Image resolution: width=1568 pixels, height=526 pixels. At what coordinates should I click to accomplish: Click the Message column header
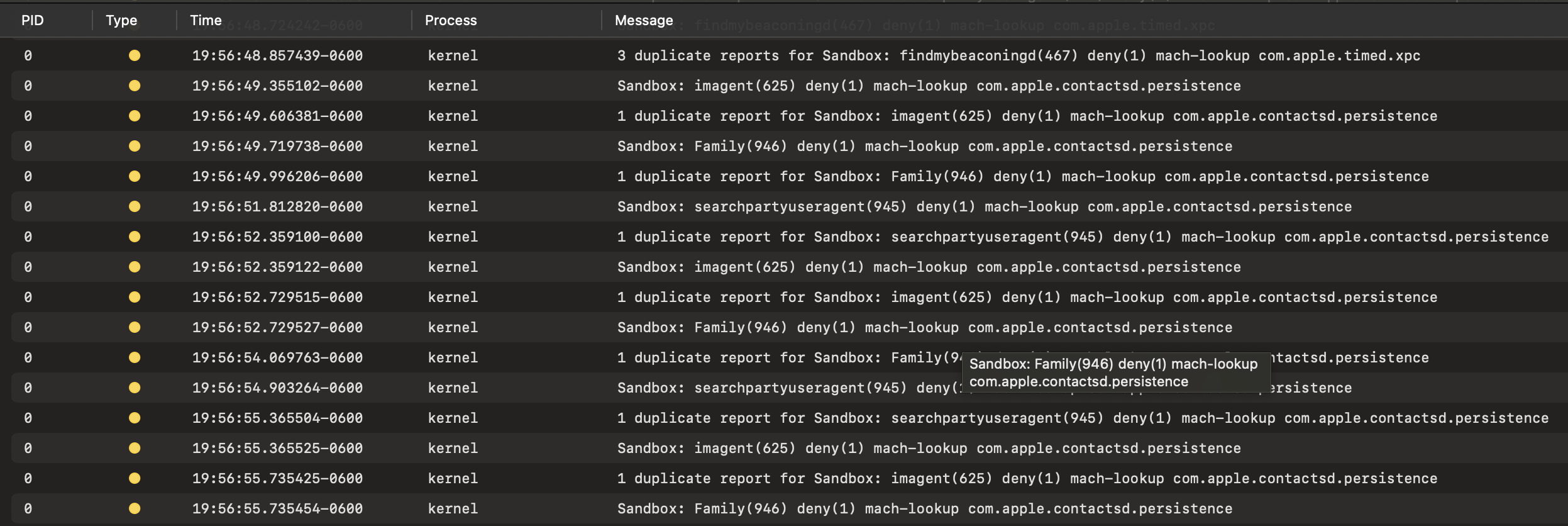[644, 21]
